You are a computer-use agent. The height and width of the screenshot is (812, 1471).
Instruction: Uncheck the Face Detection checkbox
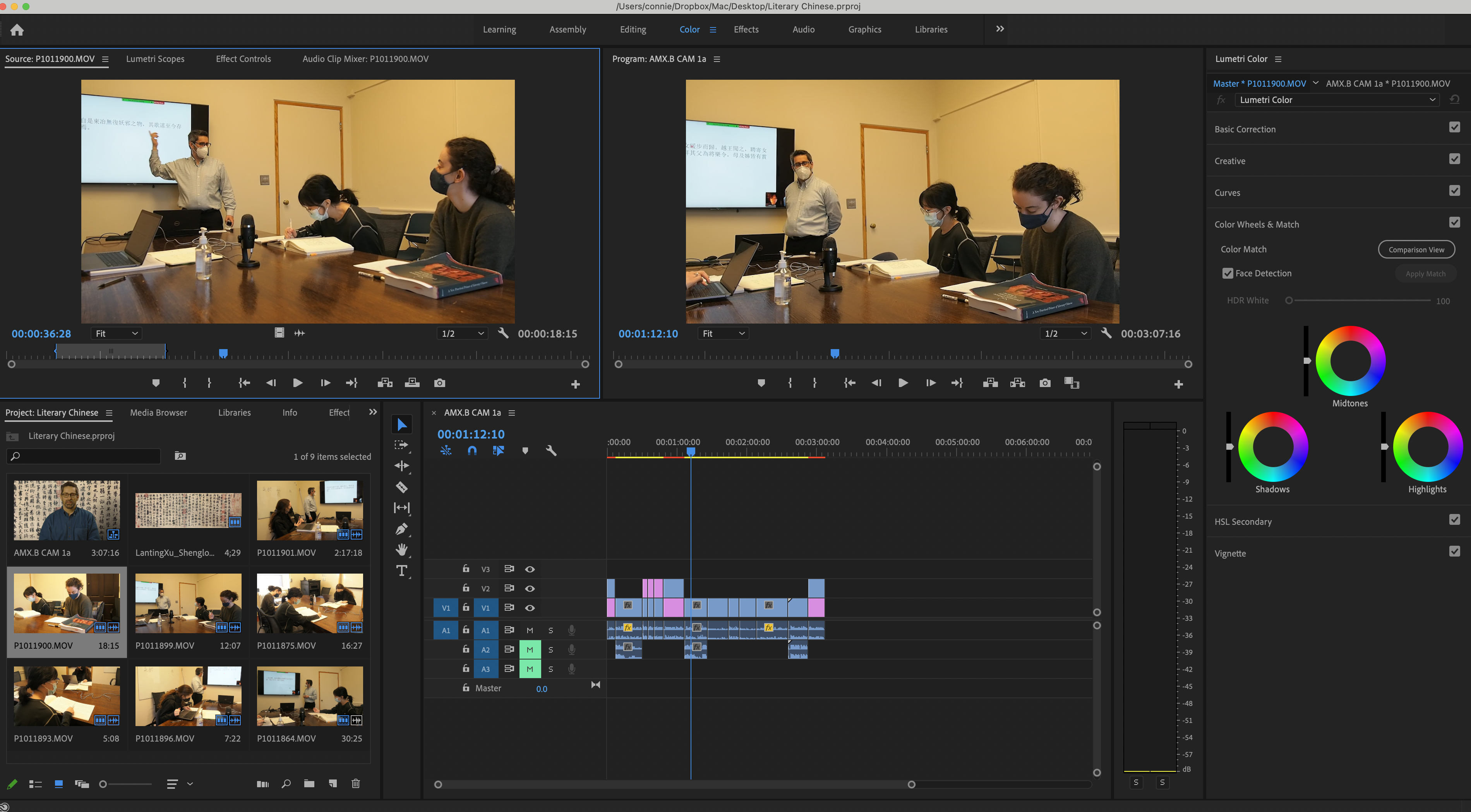tap(1227, 274)
